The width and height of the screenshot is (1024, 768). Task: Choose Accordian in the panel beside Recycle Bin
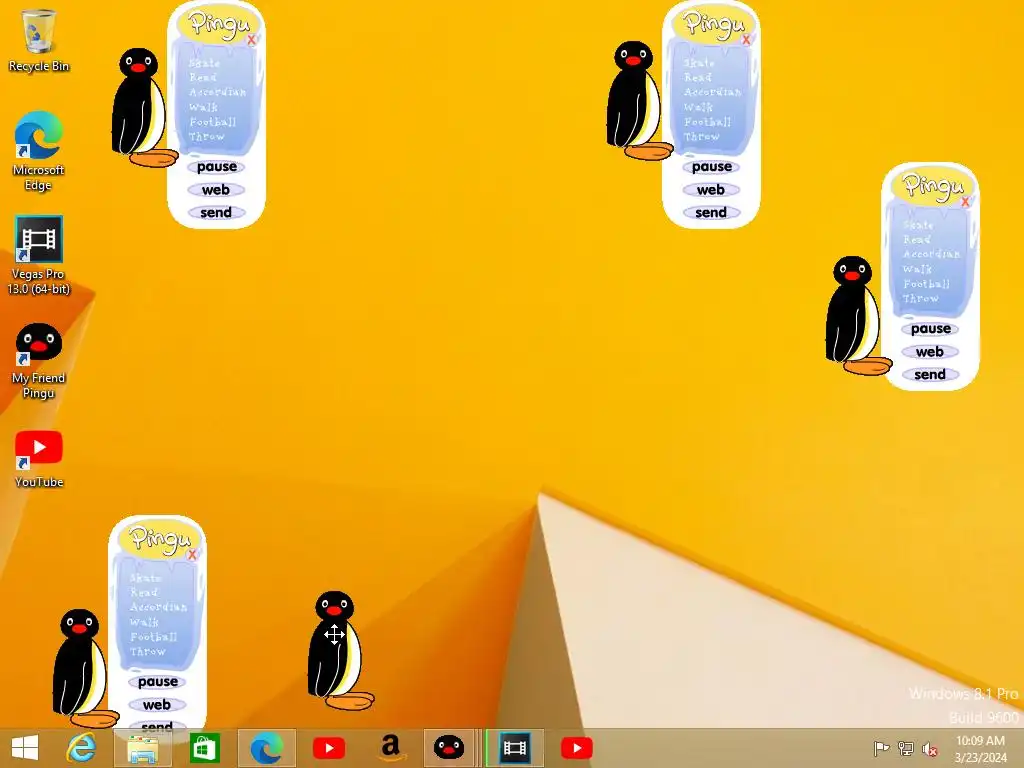tap(217, 92)
